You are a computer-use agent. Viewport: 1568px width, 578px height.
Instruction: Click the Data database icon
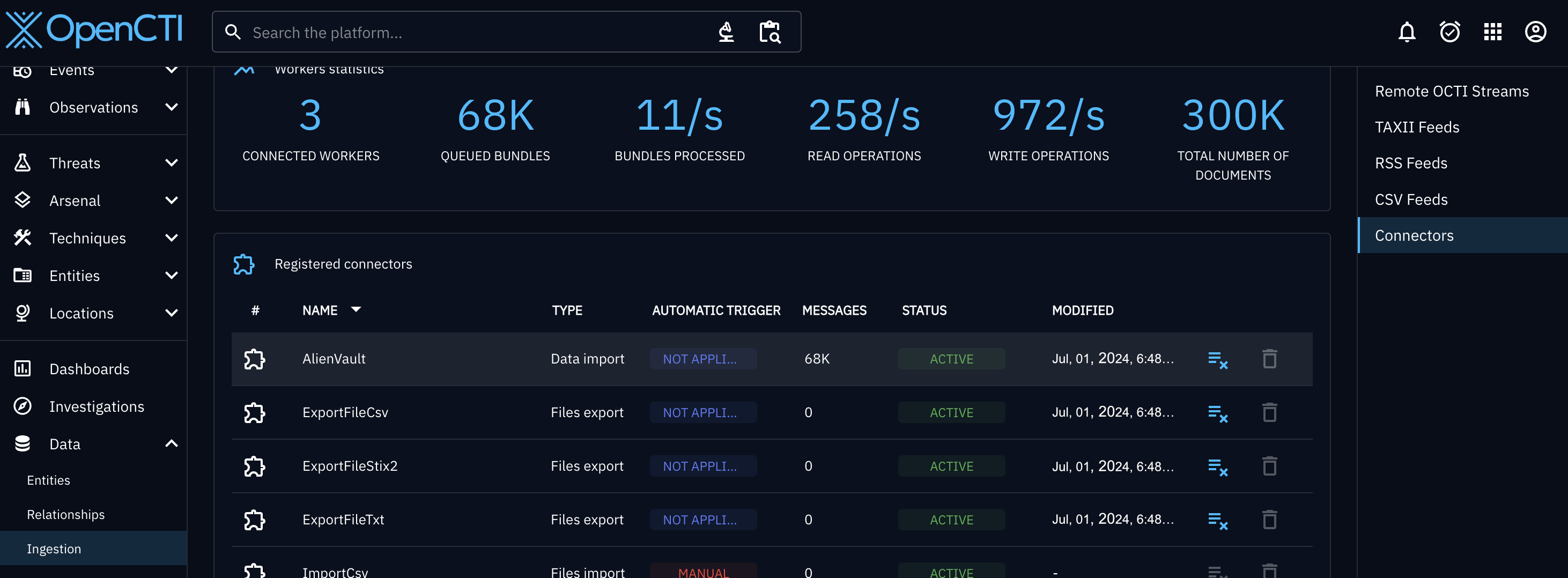23,443
